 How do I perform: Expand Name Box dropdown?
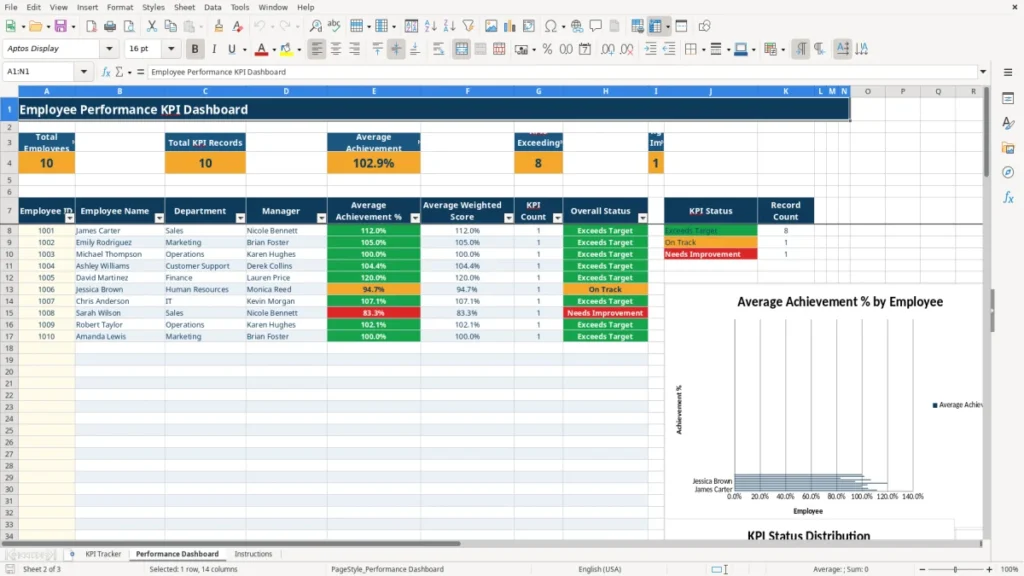[84, 72]
